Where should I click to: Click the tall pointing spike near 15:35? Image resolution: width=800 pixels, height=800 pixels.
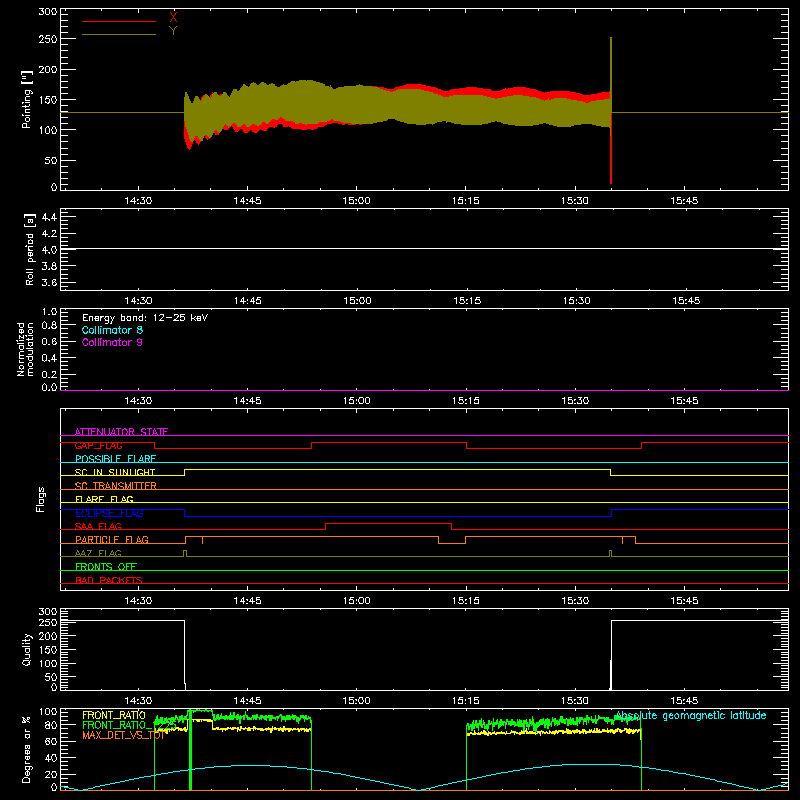[611, 110]
